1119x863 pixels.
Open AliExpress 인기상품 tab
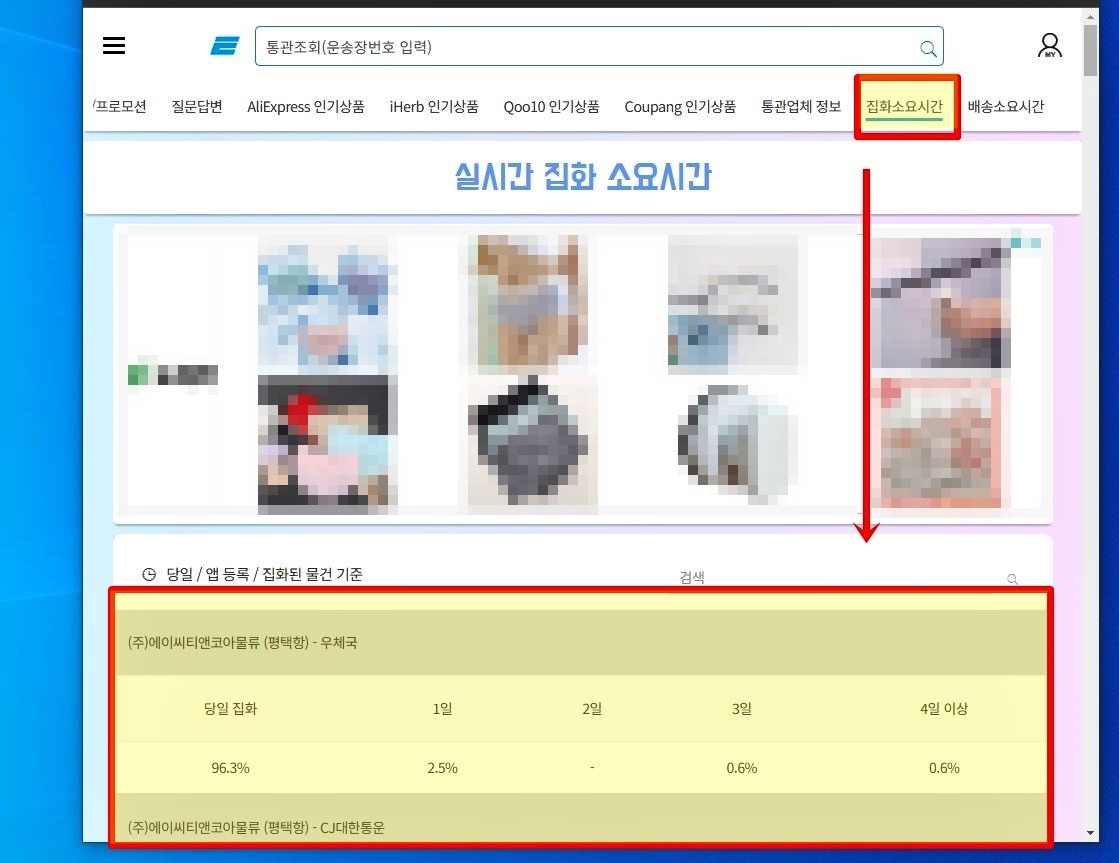[305, 106]
